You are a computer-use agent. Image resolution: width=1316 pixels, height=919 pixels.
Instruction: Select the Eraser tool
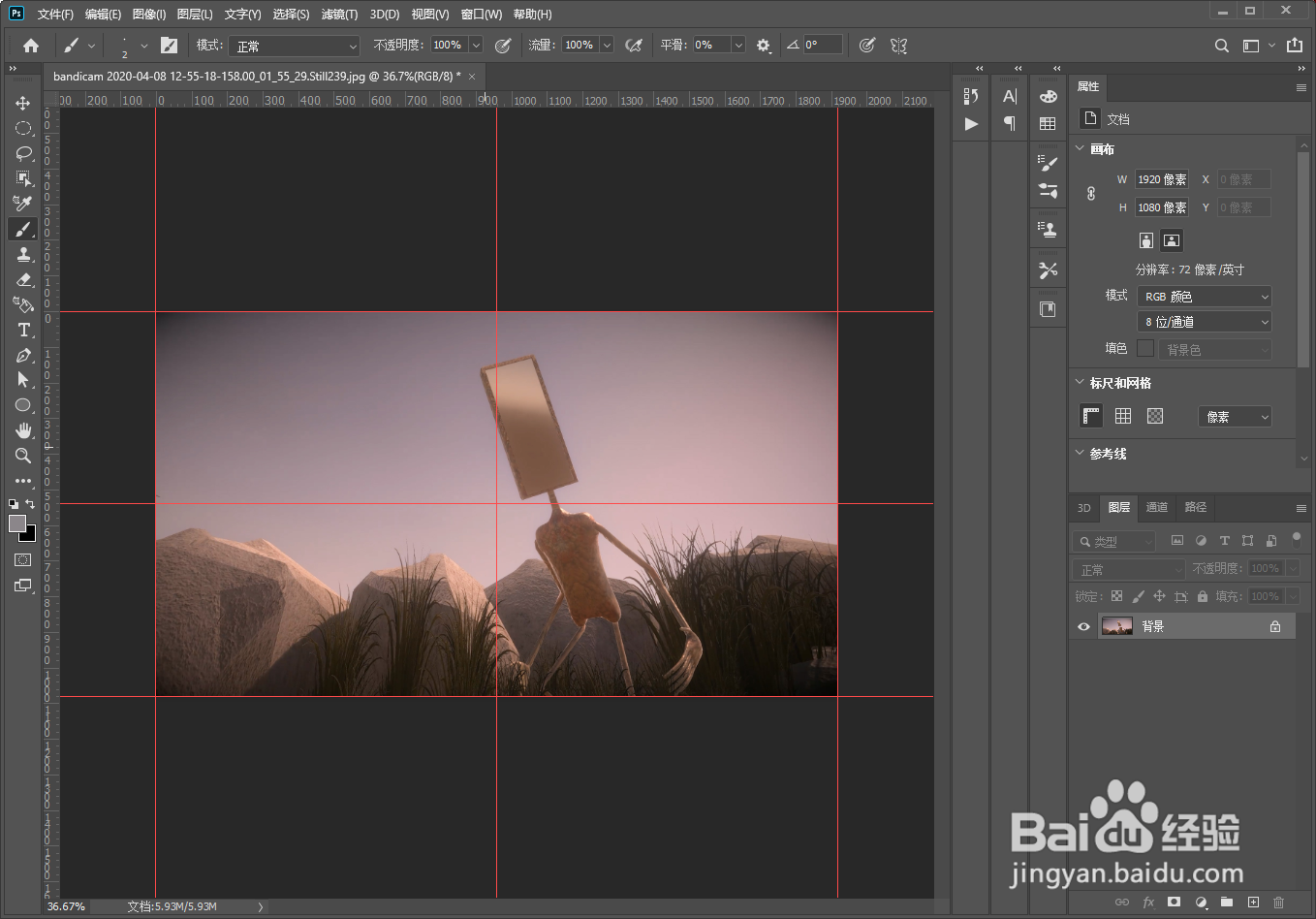[23, 279]
